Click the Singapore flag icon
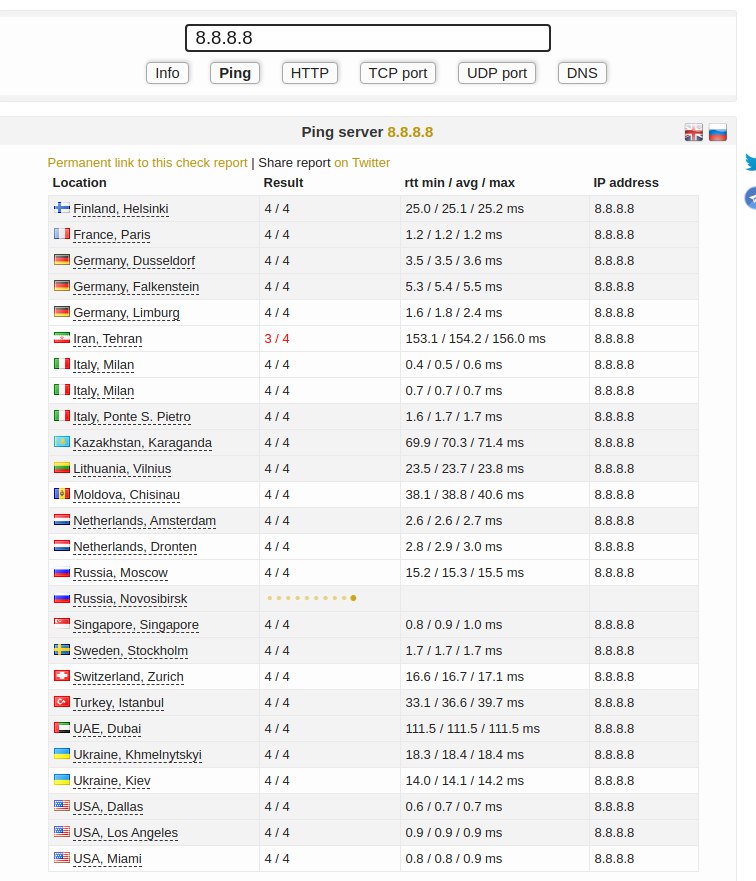This screenshot has width=756, height=881. click(x=62, y=624)
